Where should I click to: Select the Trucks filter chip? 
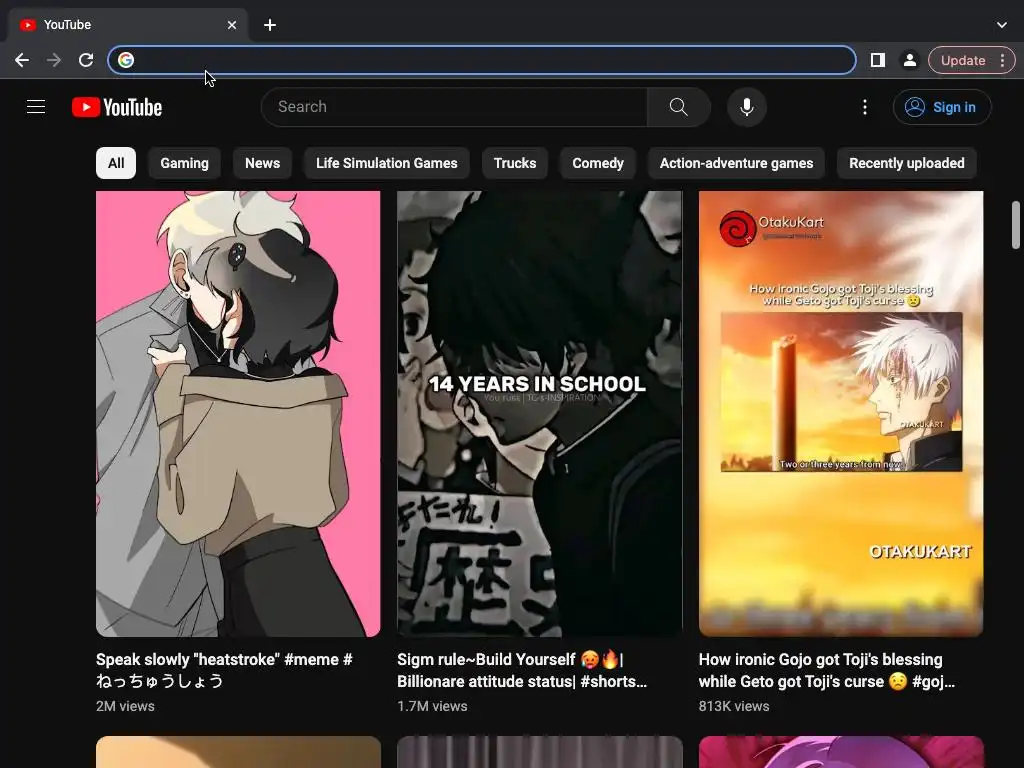[515, 163]
